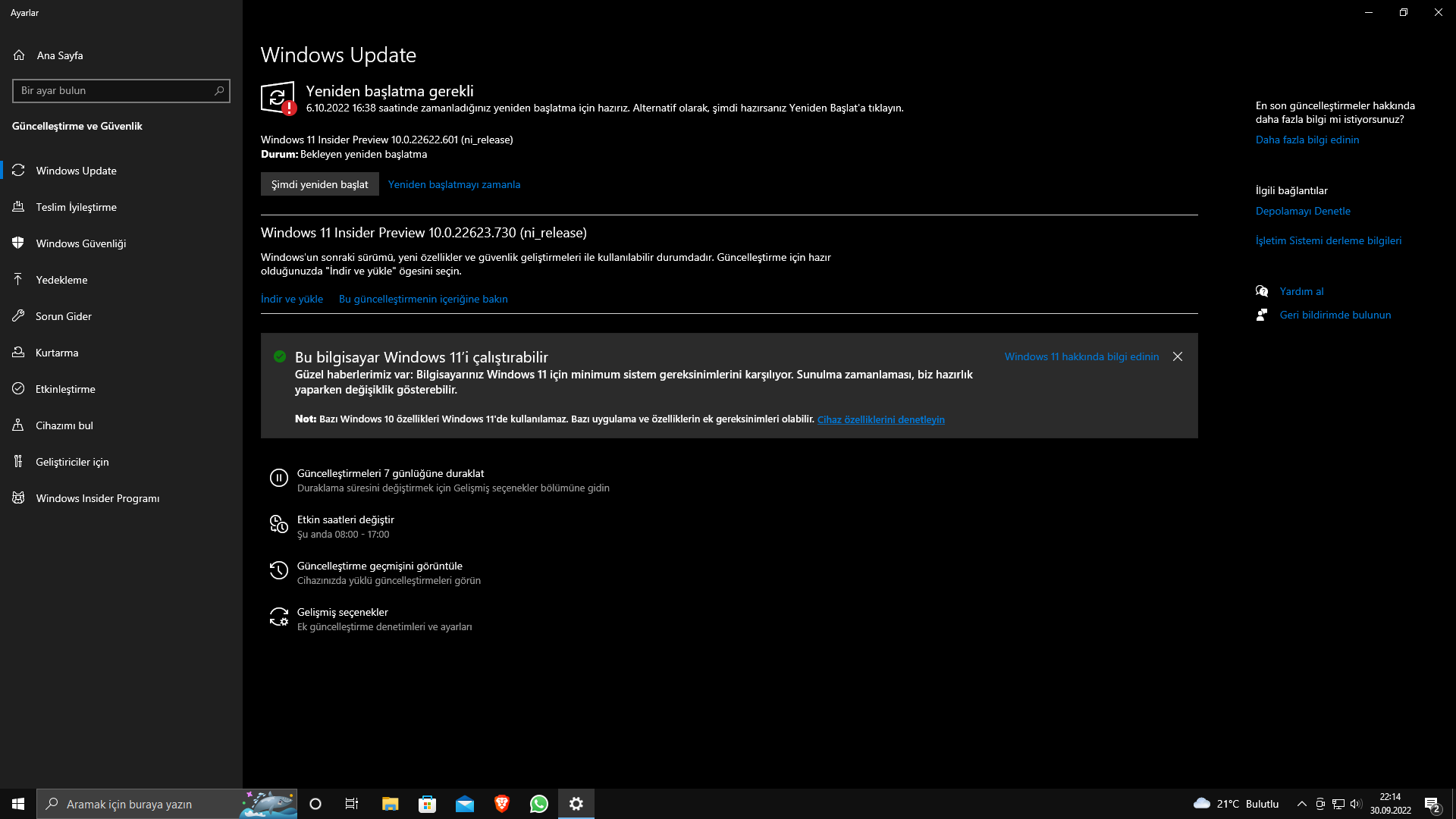Open Cihaz özelliklerini denetleyin link

(880, 419)
